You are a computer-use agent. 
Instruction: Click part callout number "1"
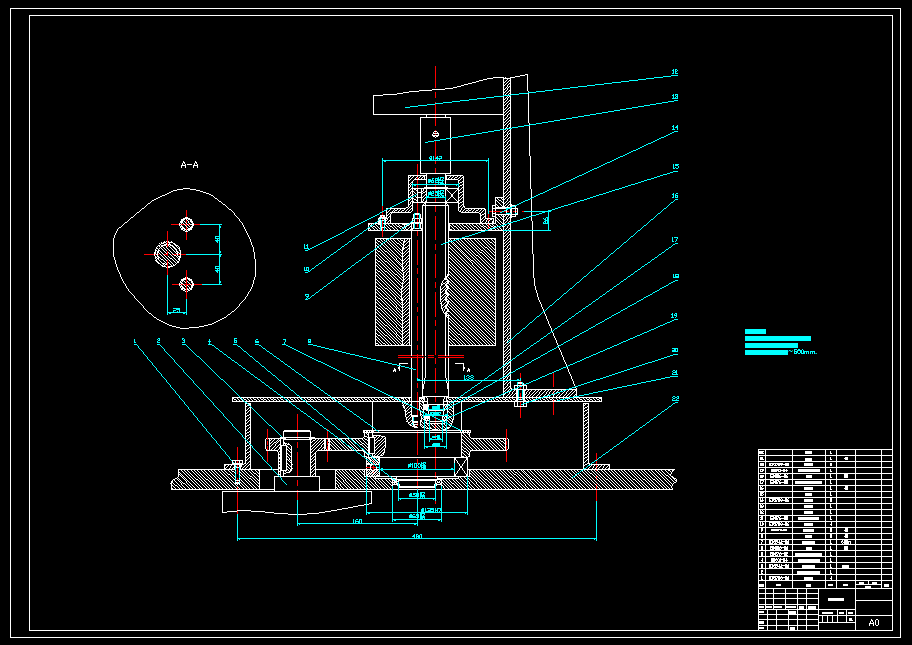tap(134, 342)
